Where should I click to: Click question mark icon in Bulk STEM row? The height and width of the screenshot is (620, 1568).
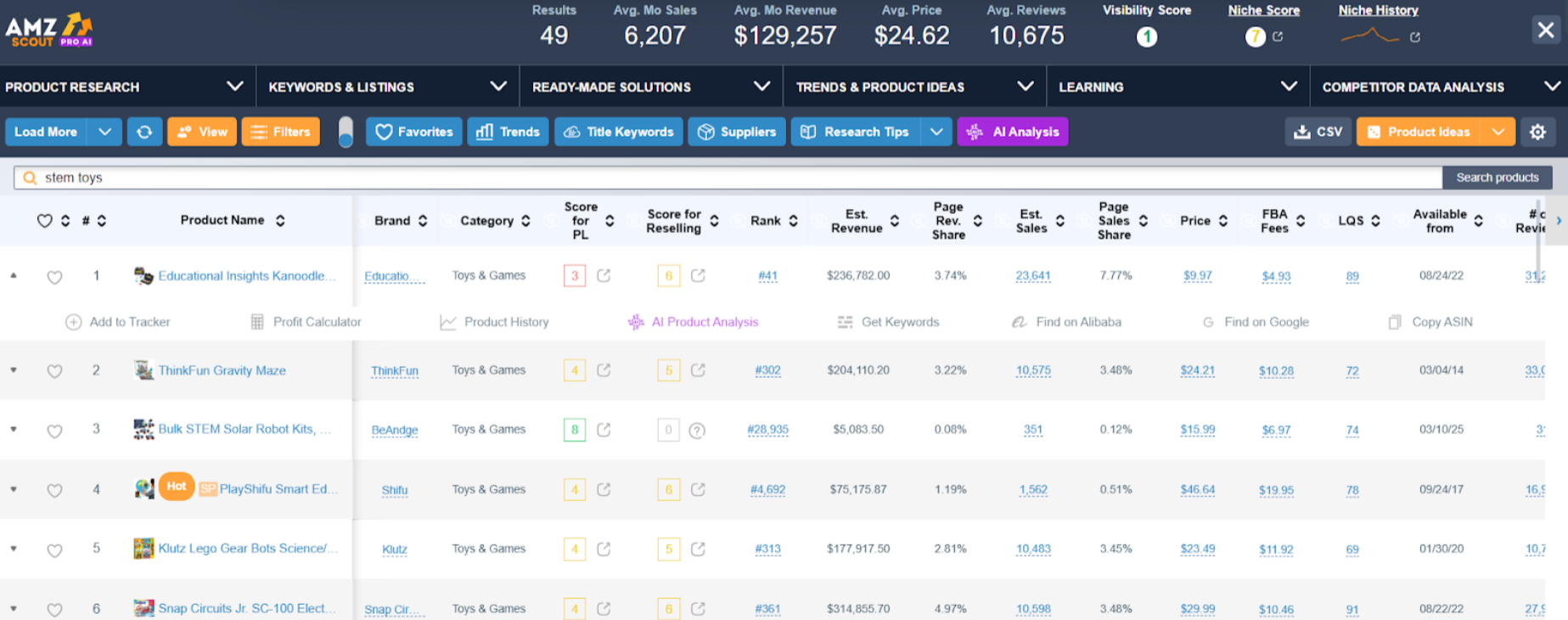pos(697,430)
